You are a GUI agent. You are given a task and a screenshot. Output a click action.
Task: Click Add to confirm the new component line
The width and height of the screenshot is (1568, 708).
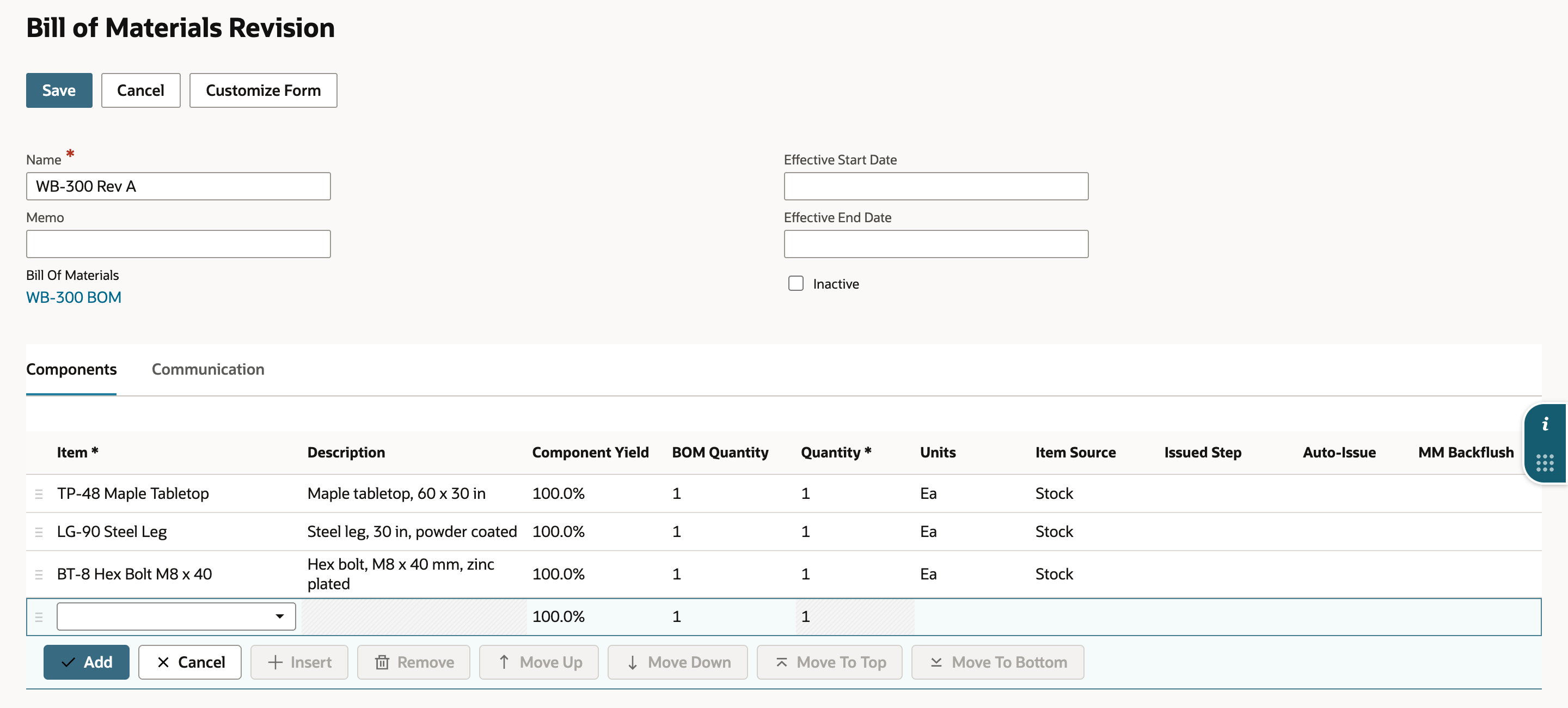(x=87, y=662)
